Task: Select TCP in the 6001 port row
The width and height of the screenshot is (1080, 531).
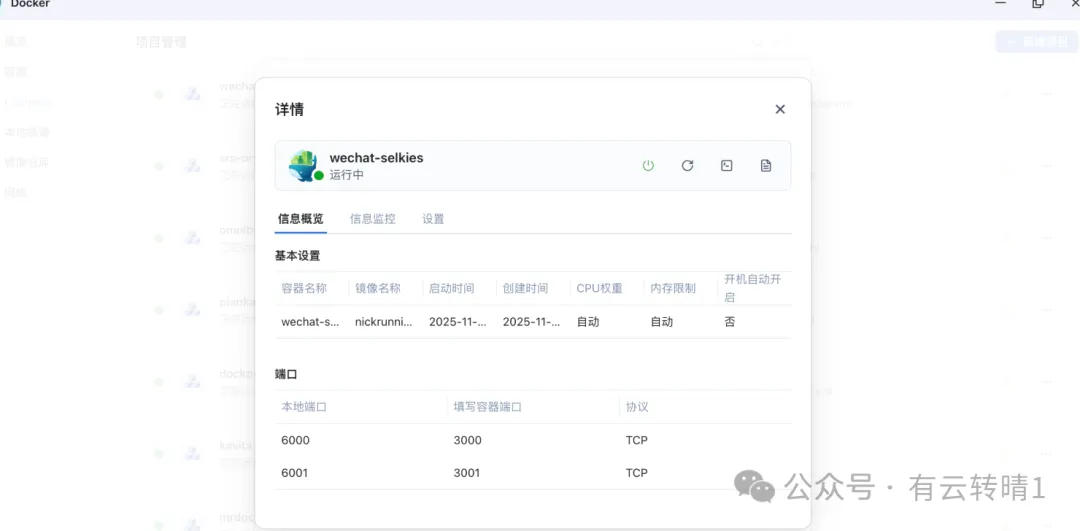Action: tap(636, 473)
